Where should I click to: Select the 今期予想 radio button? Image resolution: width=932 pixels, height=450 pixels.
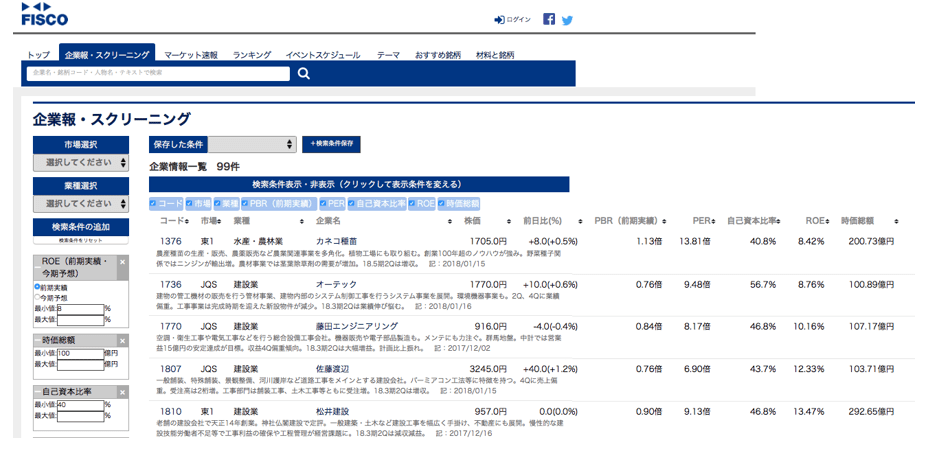coord(37,297)
